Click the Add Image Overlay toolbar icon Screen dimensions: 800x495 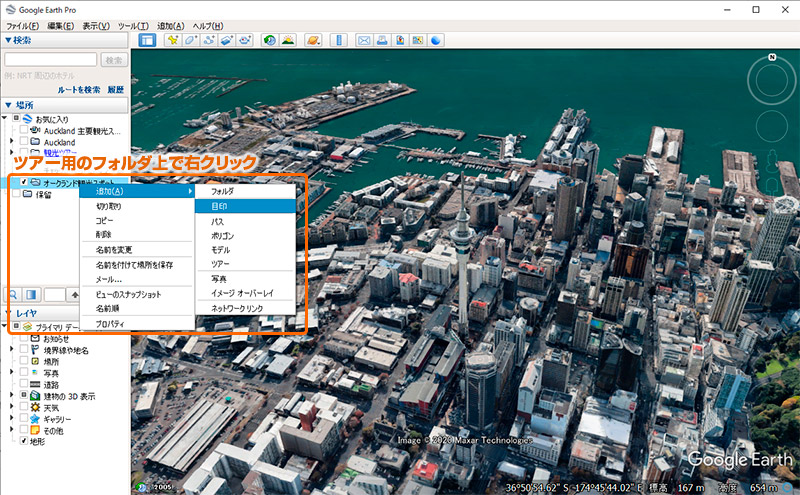227,40
